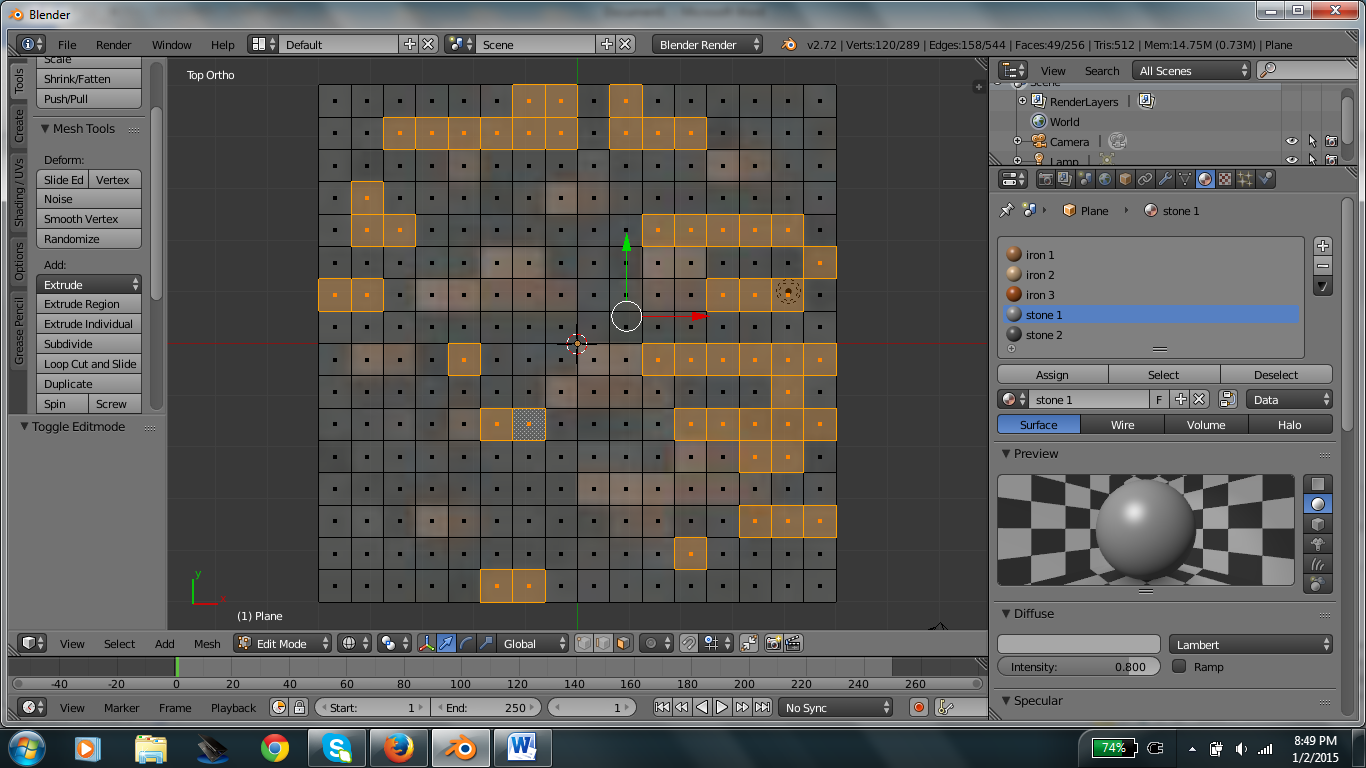
Task: Open the File menu
Action: pyautogui.click(x=67, y=44)
